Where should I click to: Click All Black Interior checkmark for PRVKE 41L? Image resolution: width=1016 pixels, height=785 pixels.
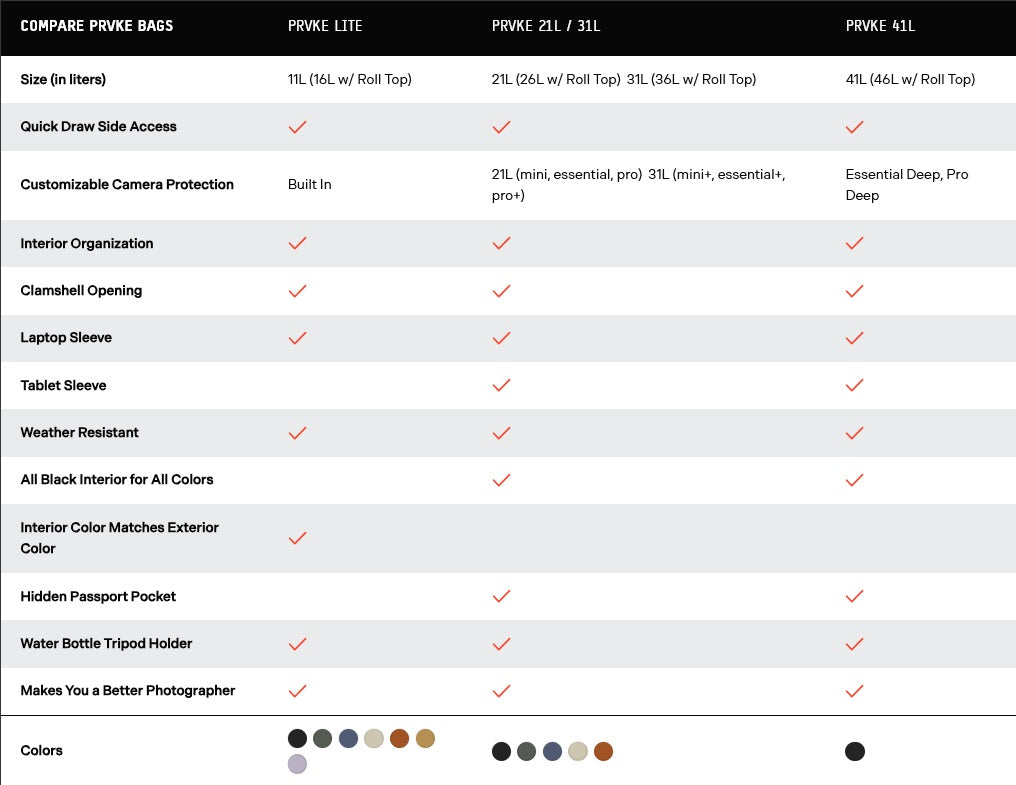click(854, 480)
